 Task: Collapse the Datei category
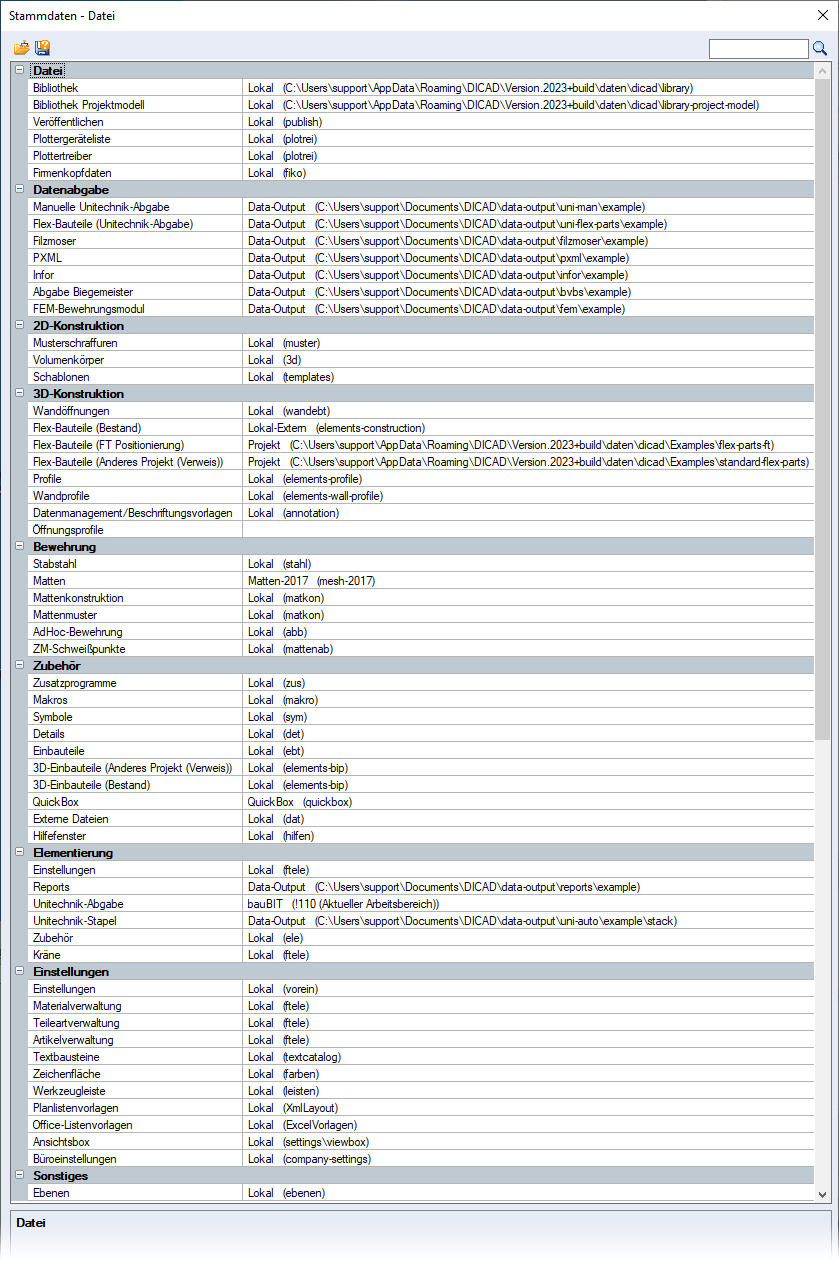point(19,70)
